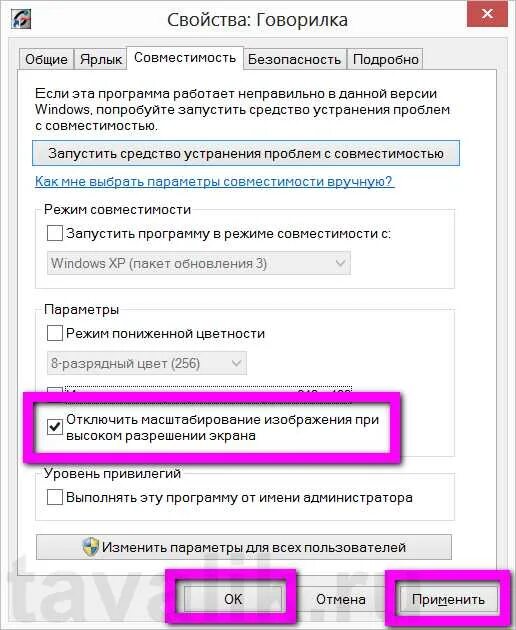Open the Windows XP (пакет обновления 3) dropdown
This screenshot has width=516, height=630.
199,264
